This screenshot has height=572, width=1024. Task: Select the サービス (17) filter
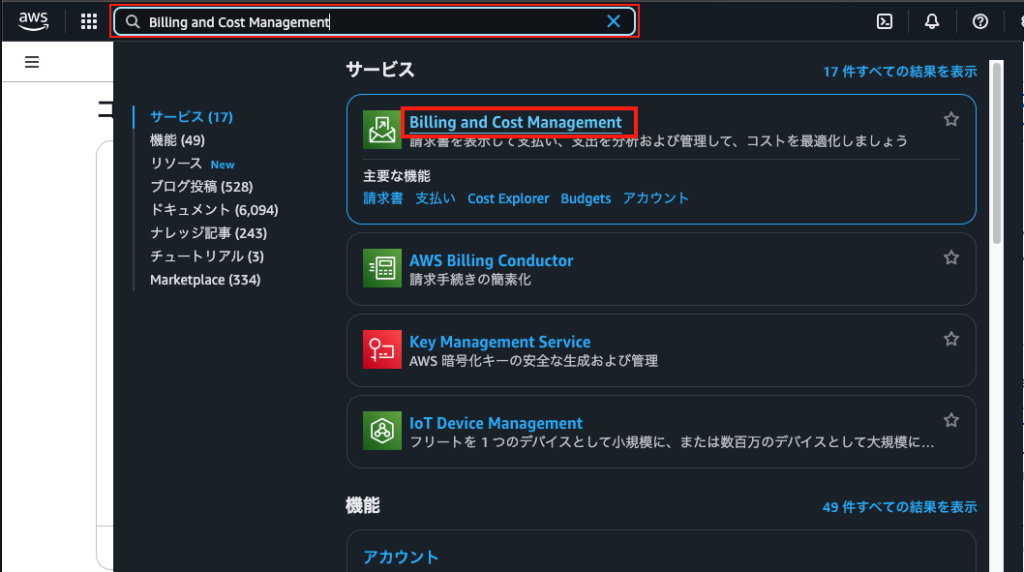(x=191, y=117)
